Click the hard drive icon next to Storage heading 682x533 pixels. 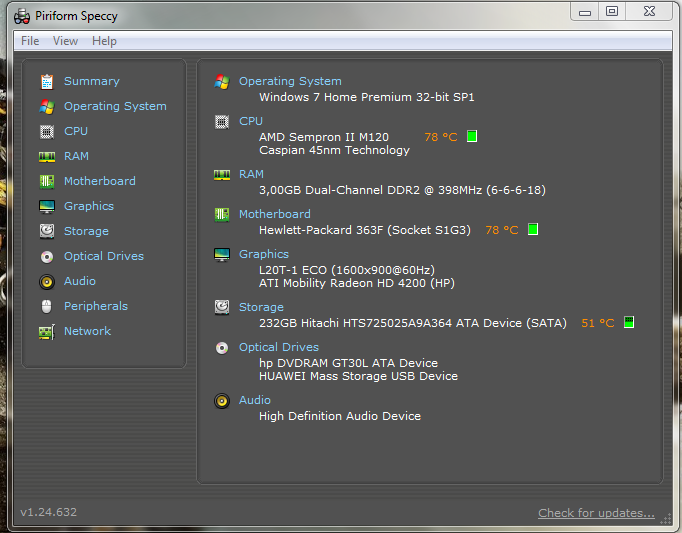point(222,307)
